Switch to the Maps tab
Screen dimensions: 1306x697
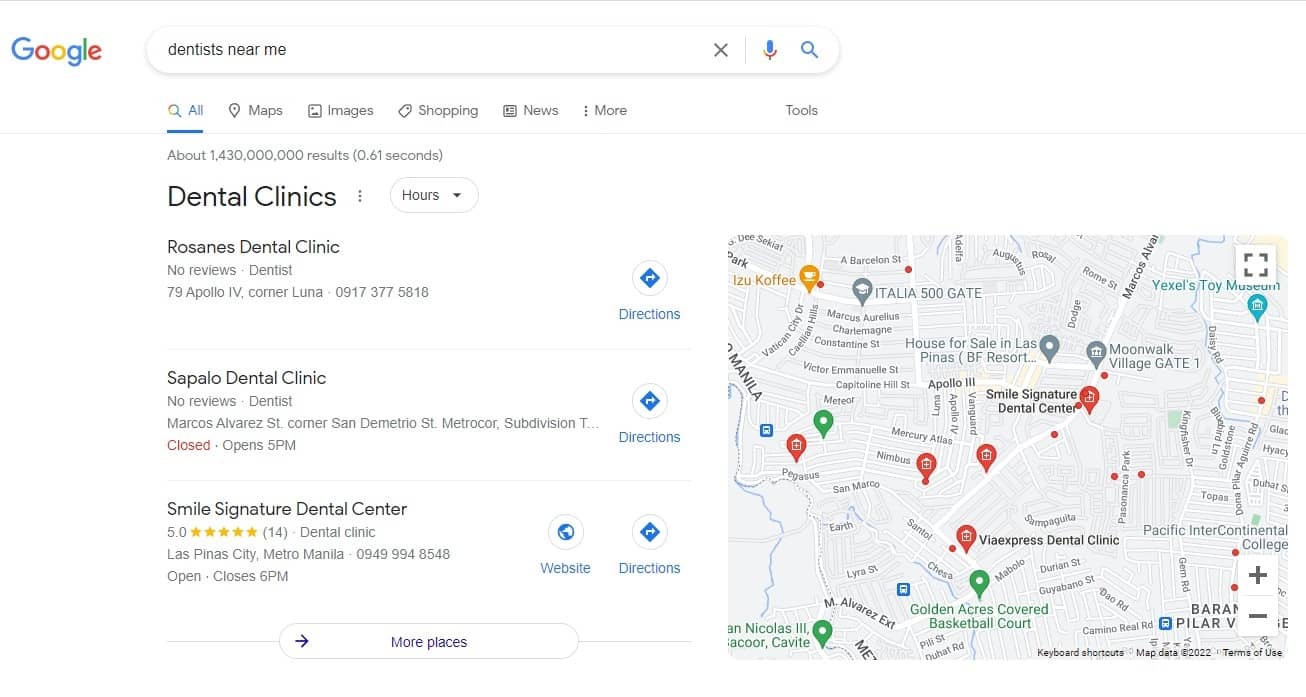(255, 111)
